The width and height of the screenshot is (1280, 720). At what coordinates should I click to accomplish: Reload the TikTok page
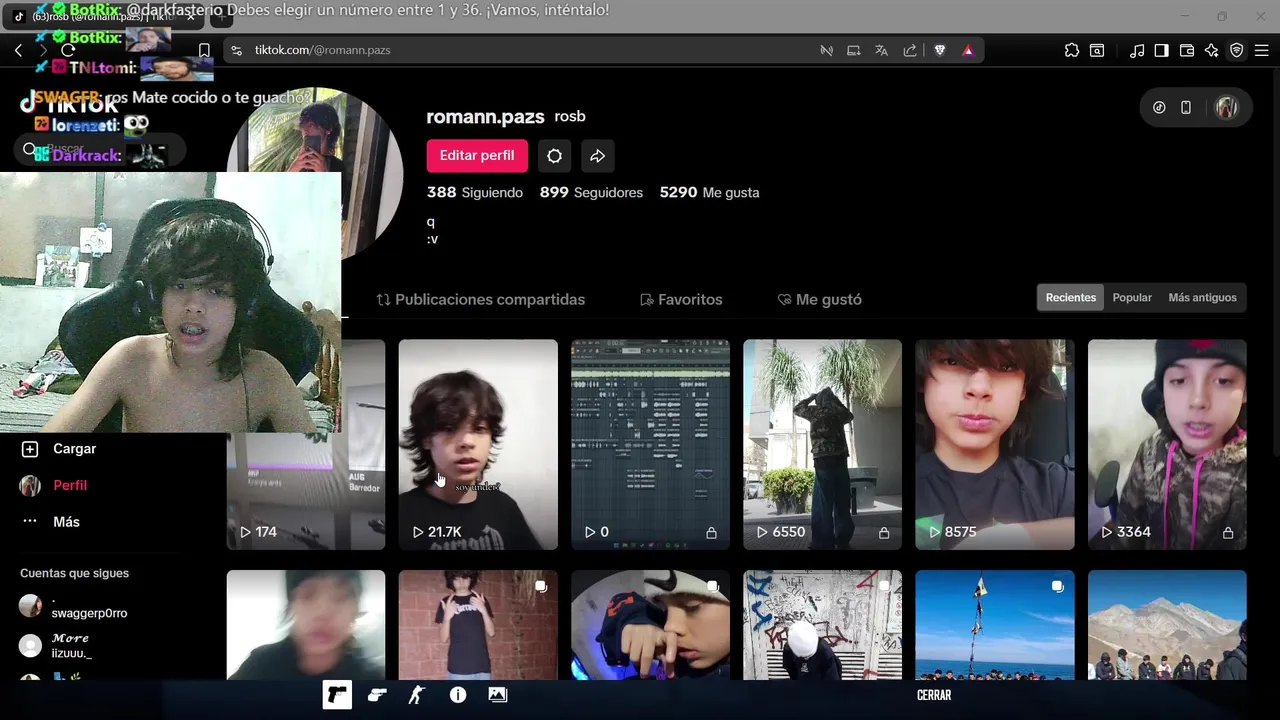[68, 50]
